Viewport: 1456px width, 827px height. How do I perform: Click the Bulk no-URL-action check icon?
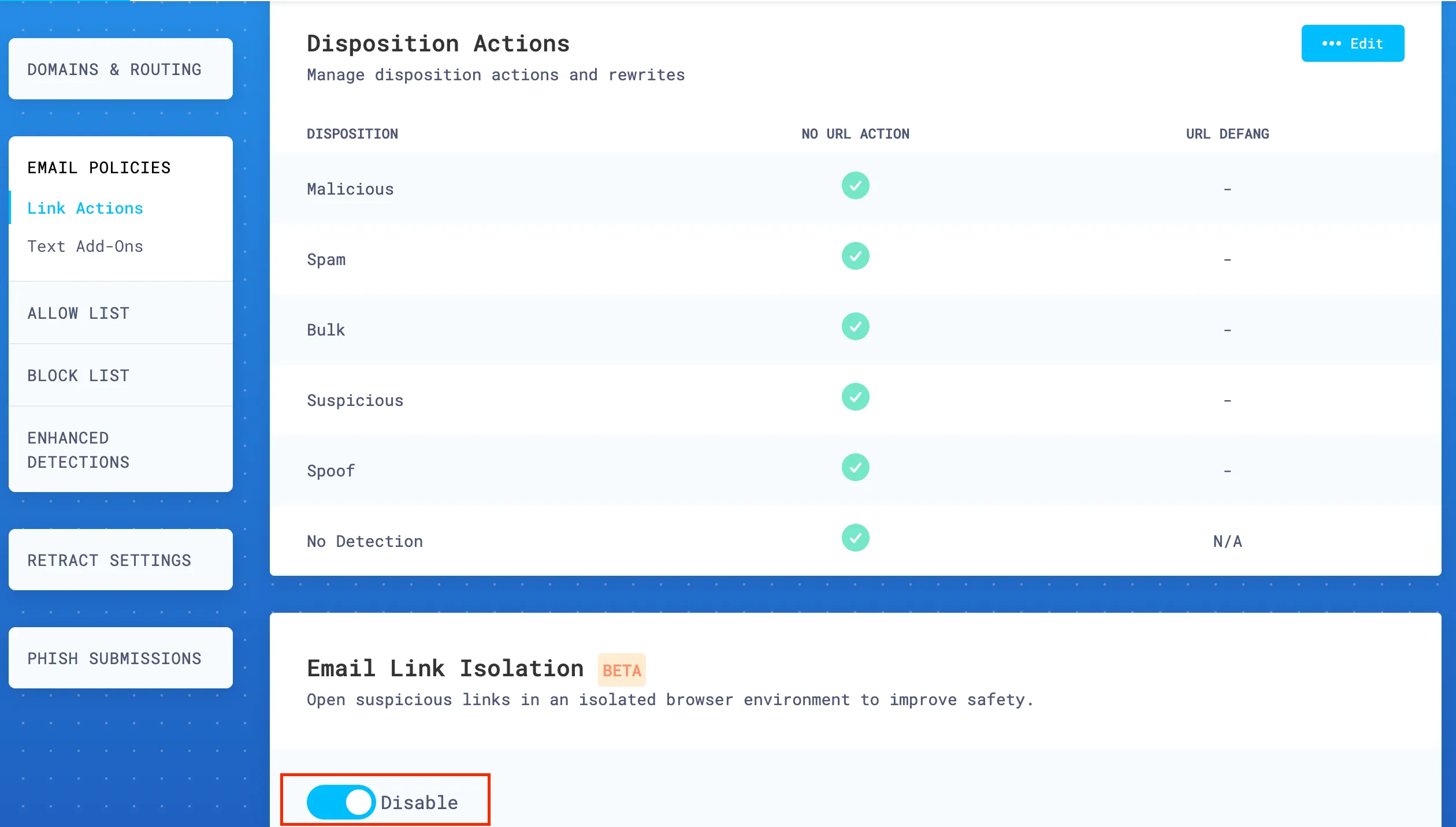coord(856,326)
